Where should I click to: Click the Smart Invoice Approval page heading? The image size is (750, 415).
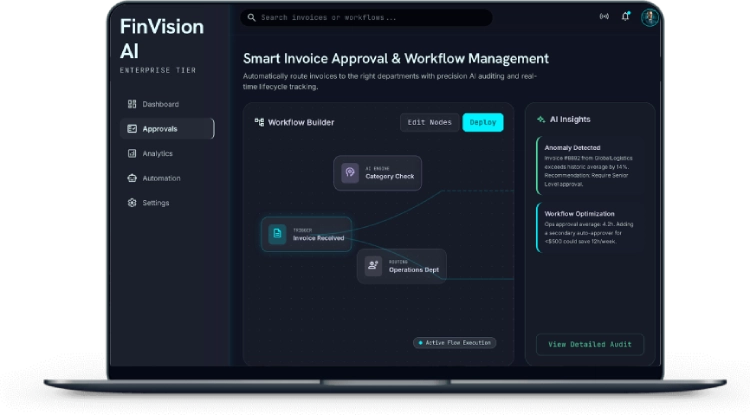pos(396,58)
